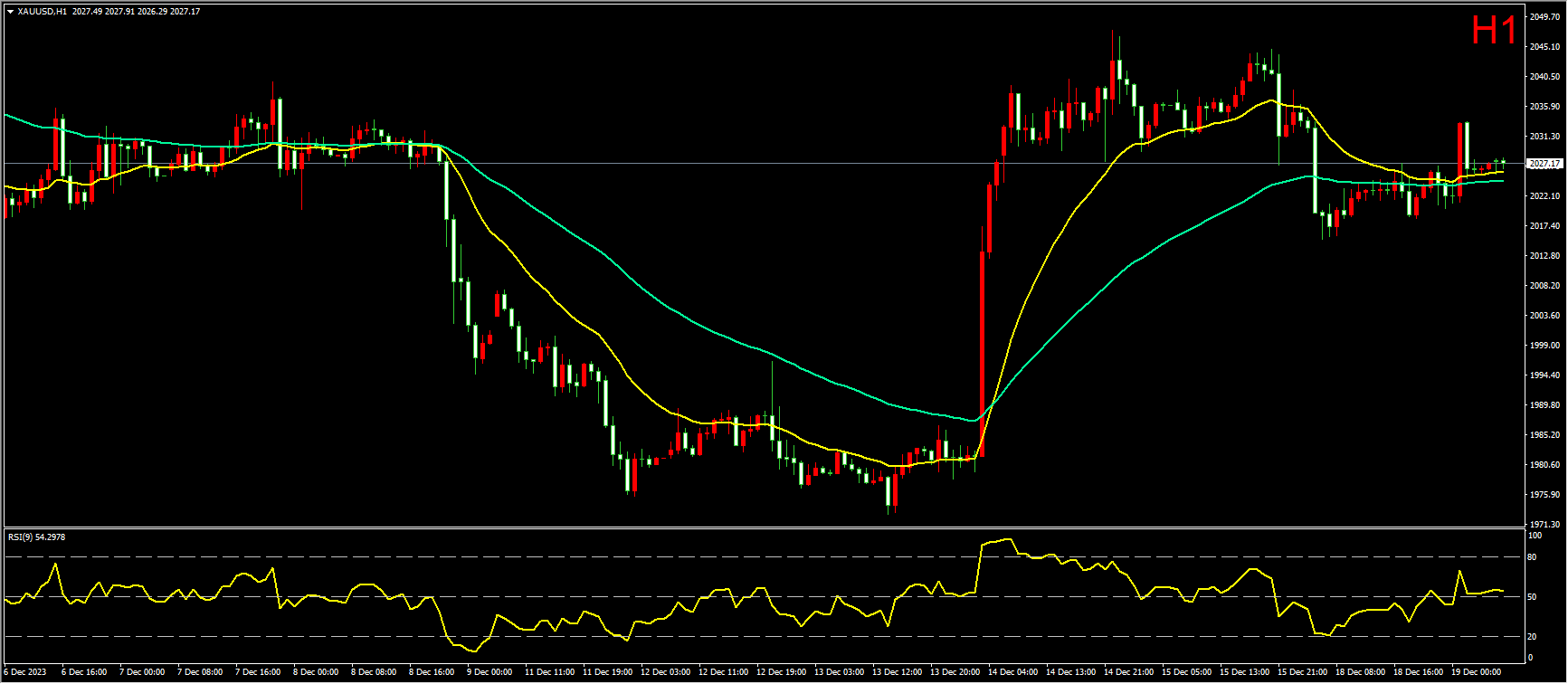Click price axis label 2012.80
Screen dimensions: 1568x684
tap(1545, 256)
